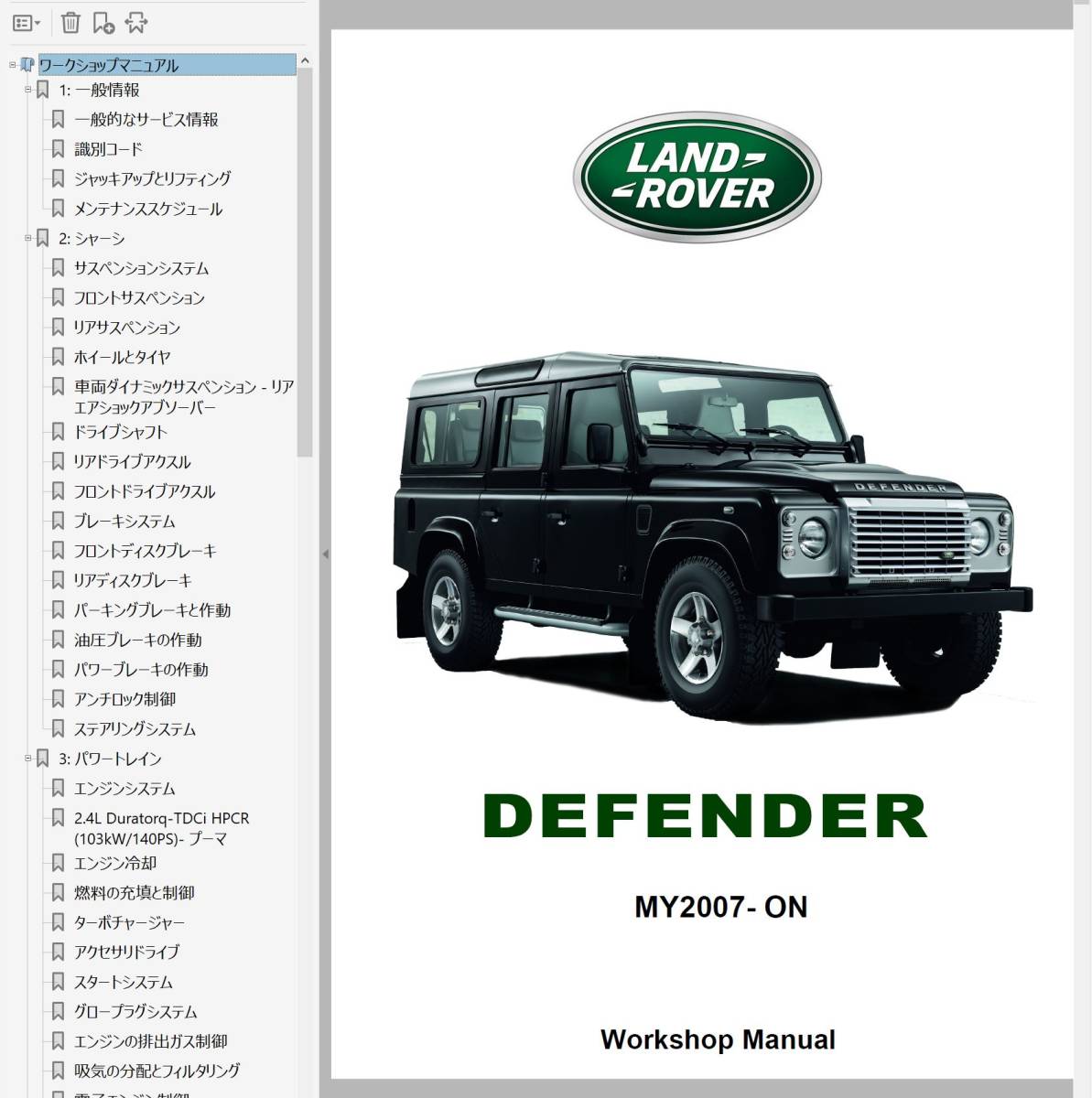Click the bookmark icon beside ブレーキシステム

(58, 522)
